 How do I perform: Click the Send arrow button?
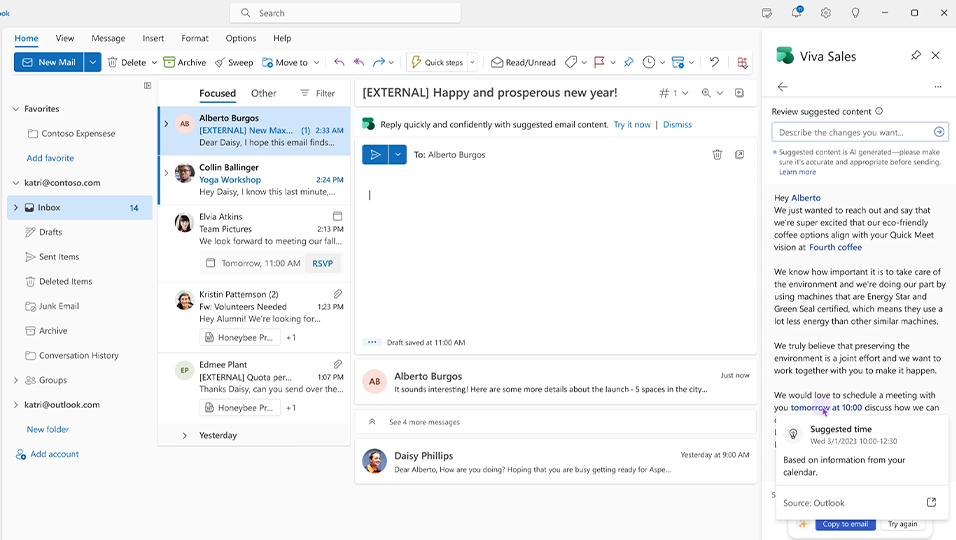[376, 155]
